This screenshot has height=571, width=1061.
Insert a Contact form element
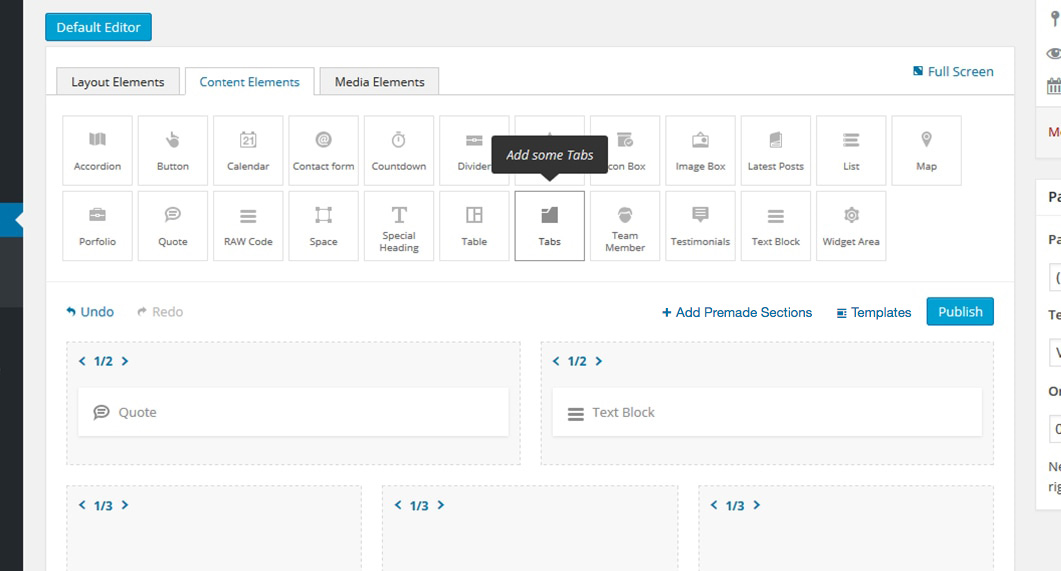tap(323, 150)
